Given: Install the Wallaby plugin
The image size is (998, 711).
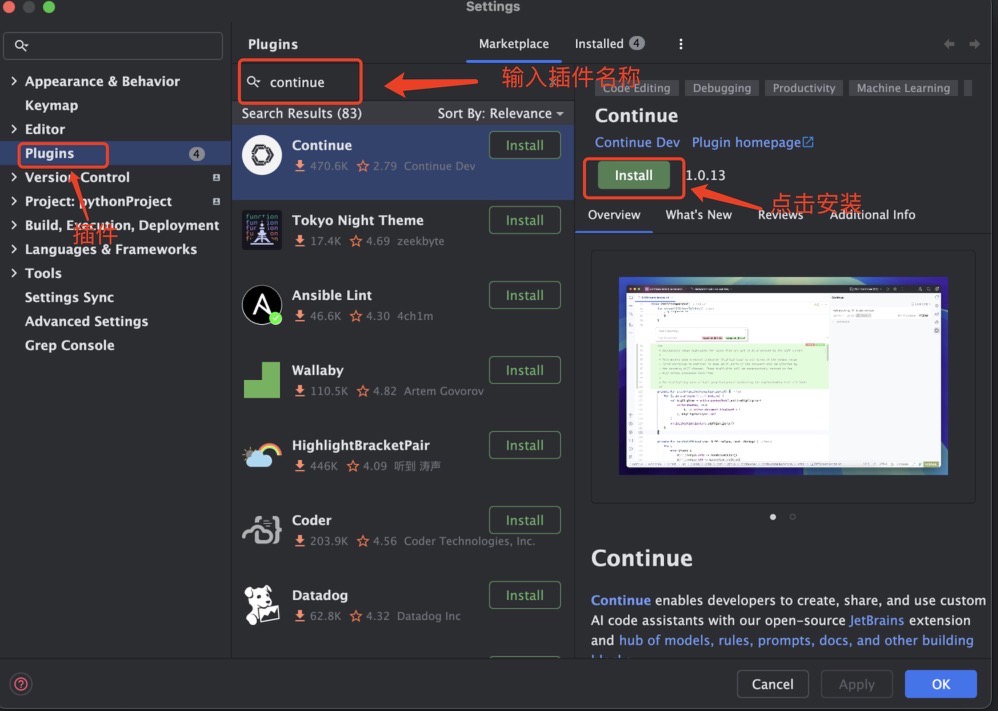Looking at the screenshot, I should tap(524, 370).
